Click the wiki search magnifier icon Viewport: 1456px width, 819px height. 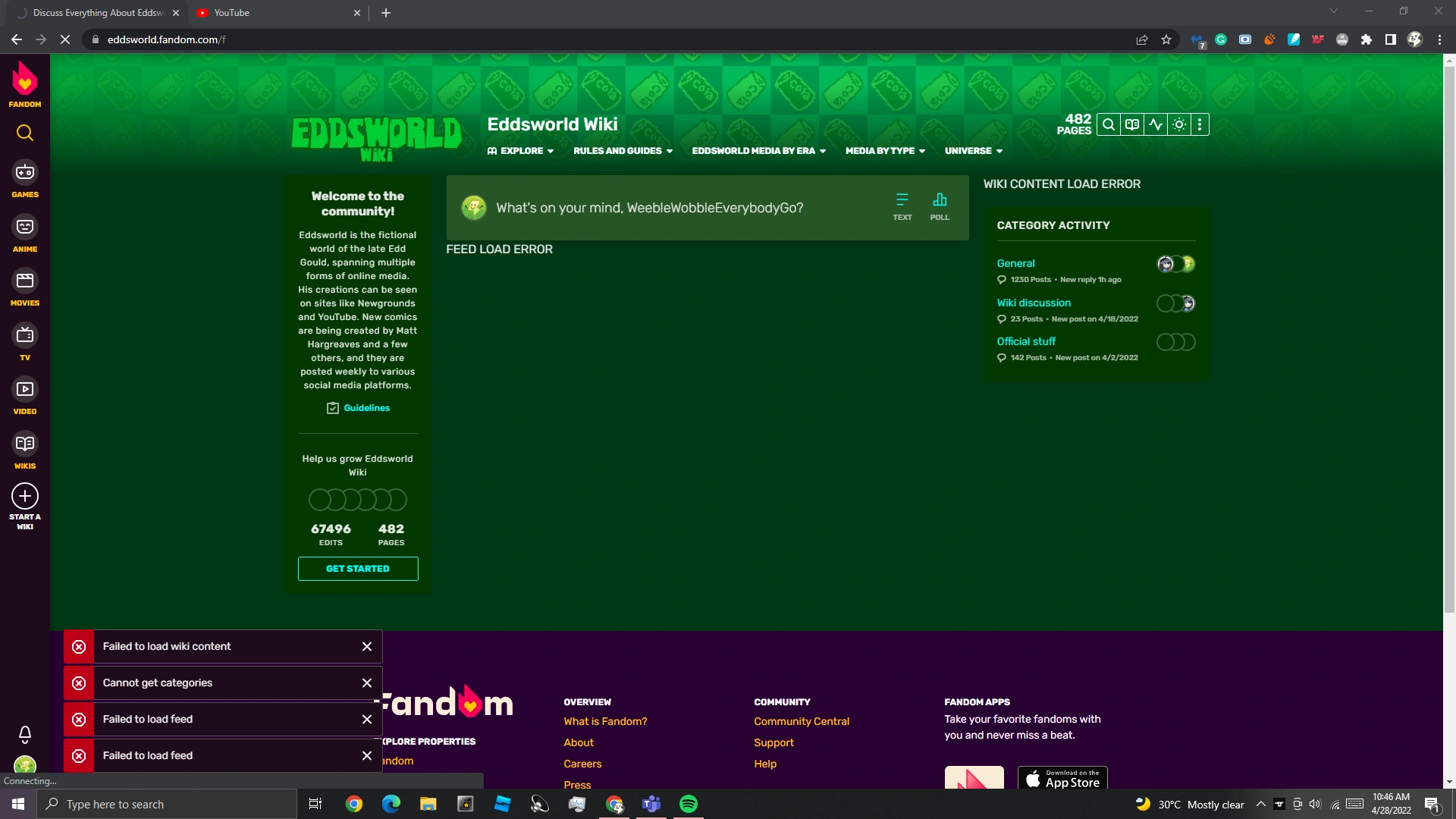click(x=1108, y=125)
